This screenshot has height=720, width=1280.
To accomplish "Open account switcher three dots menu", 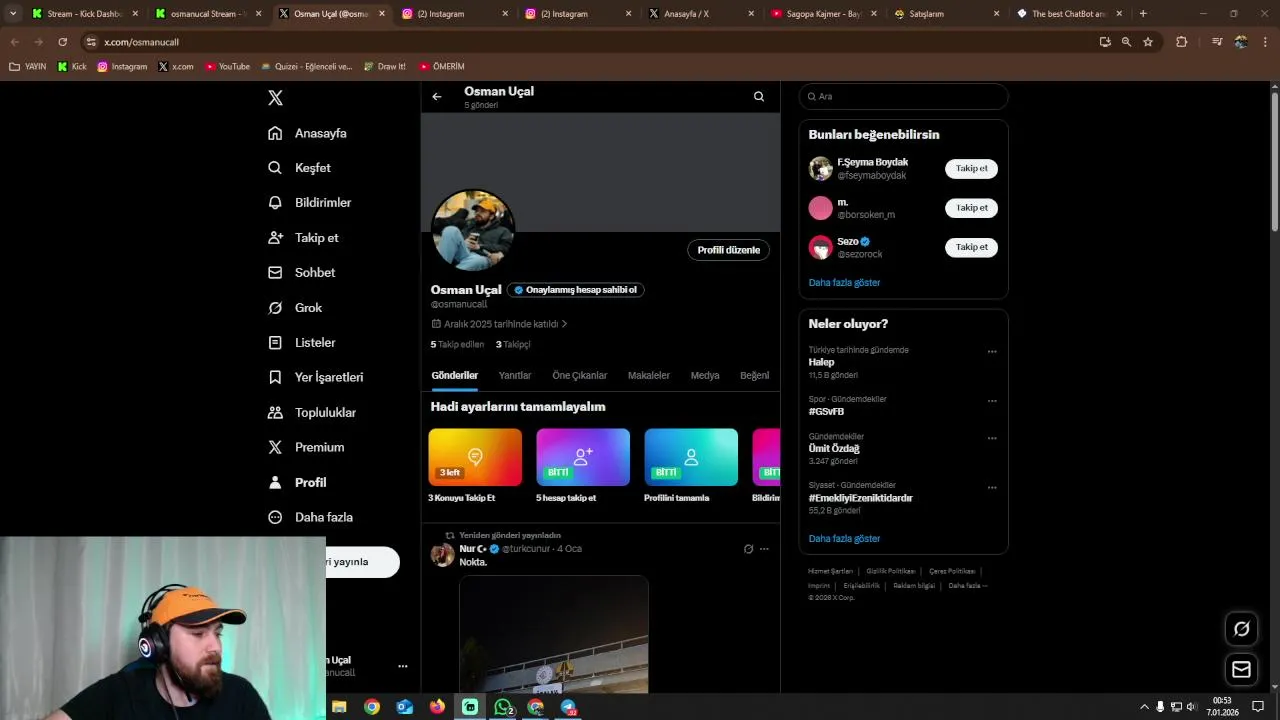I will tap(403, 666).
